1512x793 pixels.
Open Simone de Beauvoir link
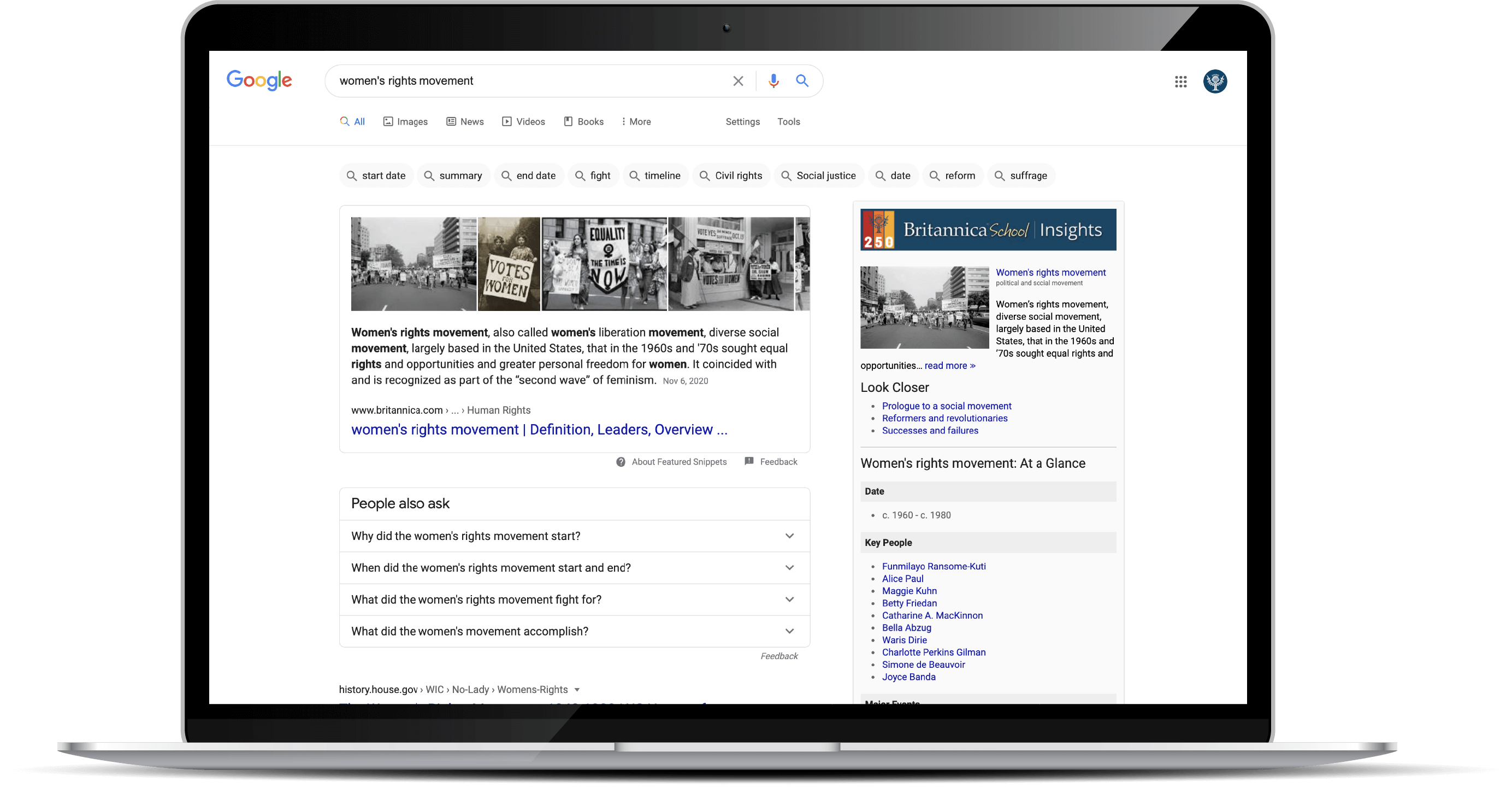click(923, 665)
